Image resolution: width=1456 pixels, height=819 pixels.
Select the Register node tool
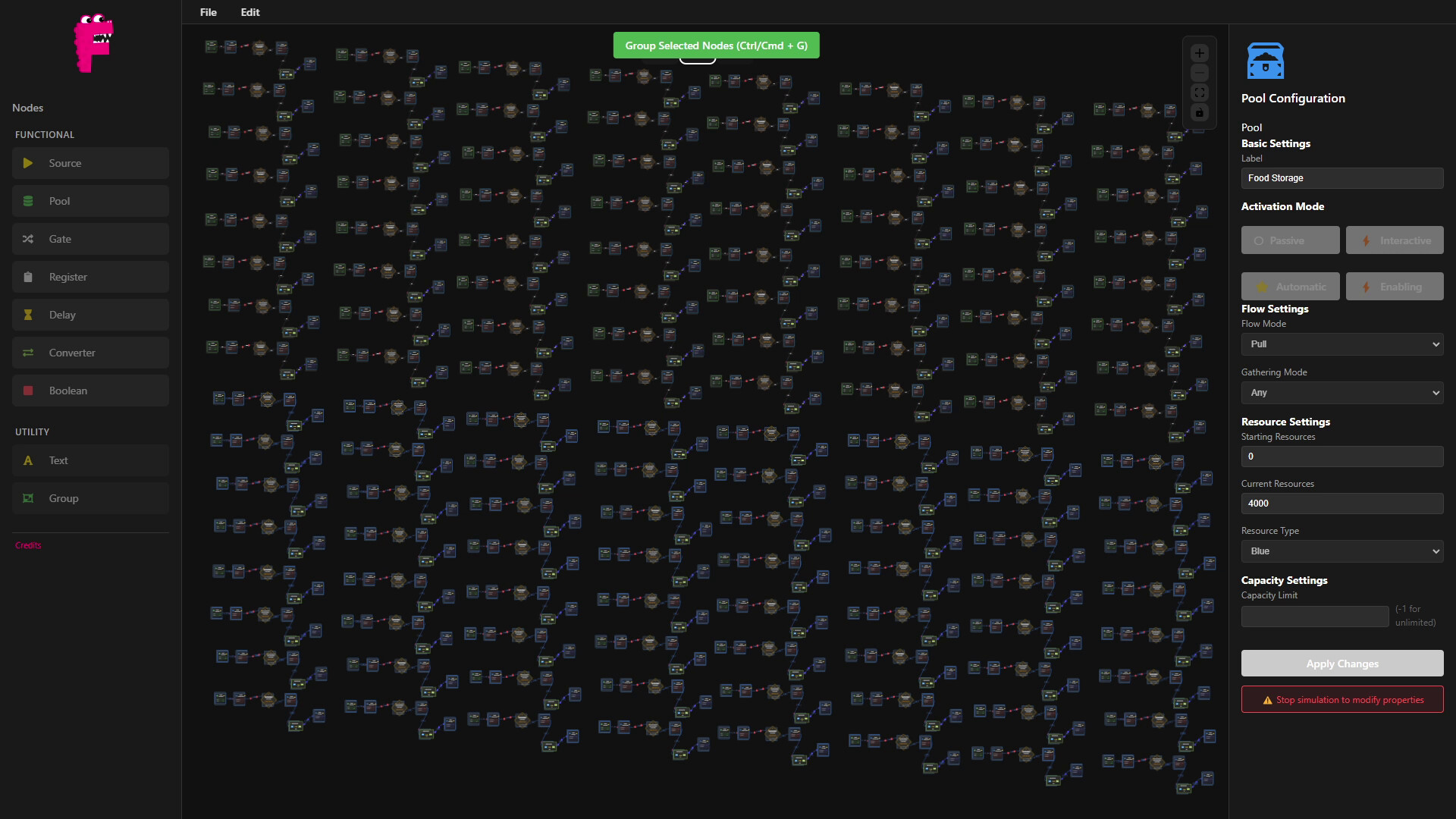click(90, 276)
